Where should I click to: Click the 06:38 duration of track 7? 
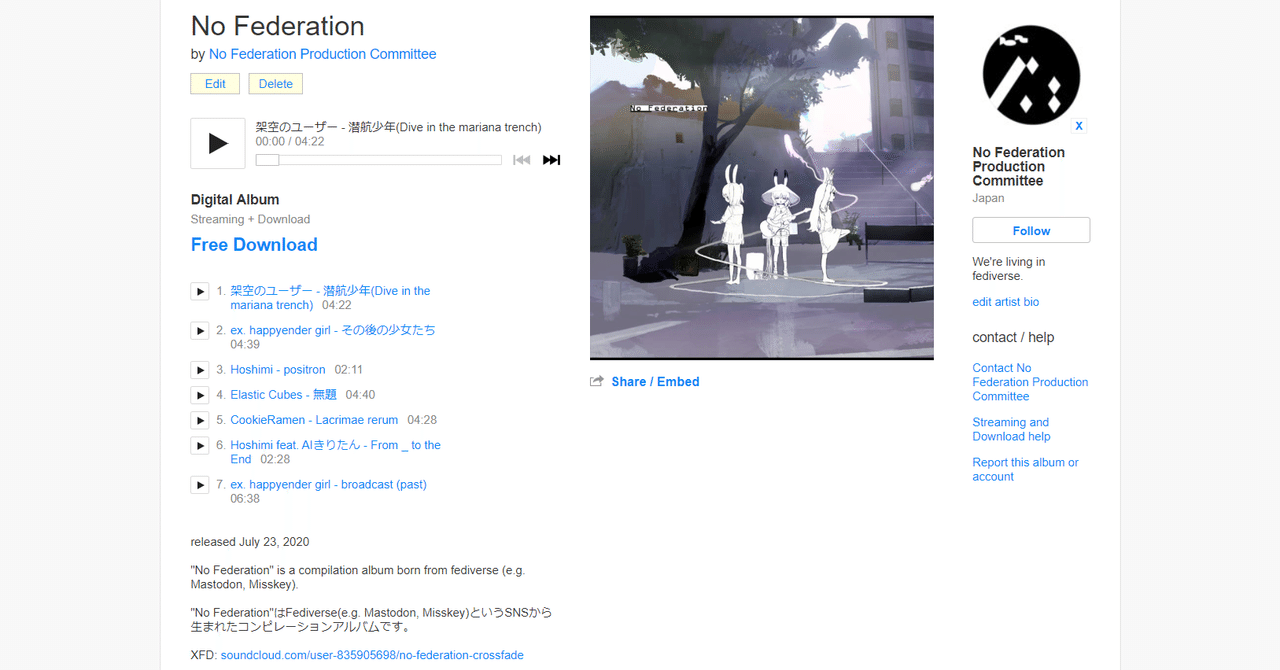click(x=245, y=499)
